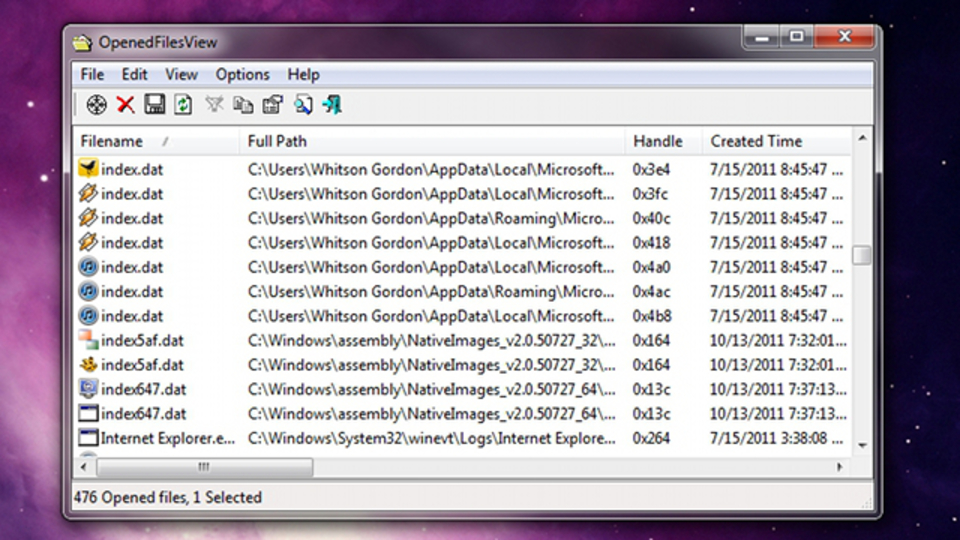Click the full path in the 0x4ac row

[431, 292]
